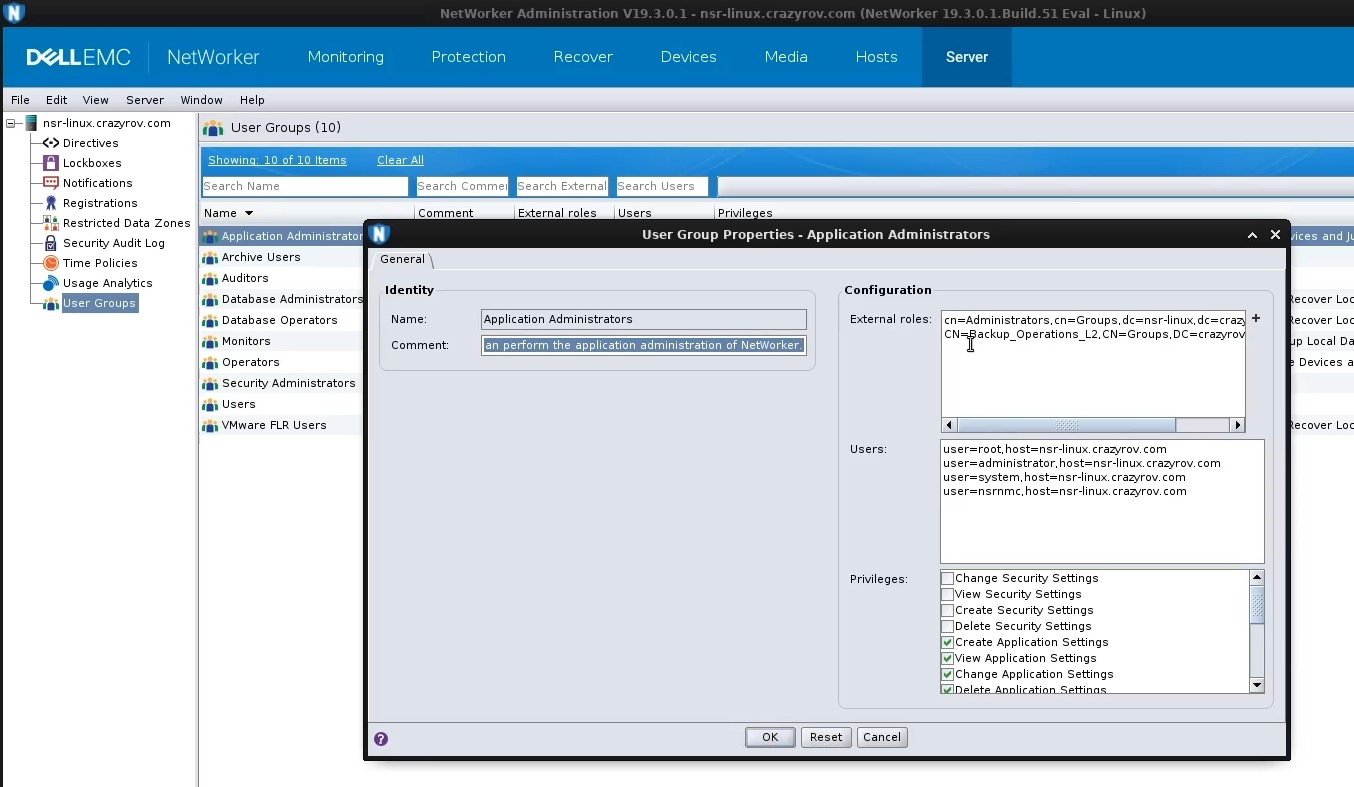The image size is (1354, 787).
Task: Click privileges list scroll up arrow
Action: 1257,577
